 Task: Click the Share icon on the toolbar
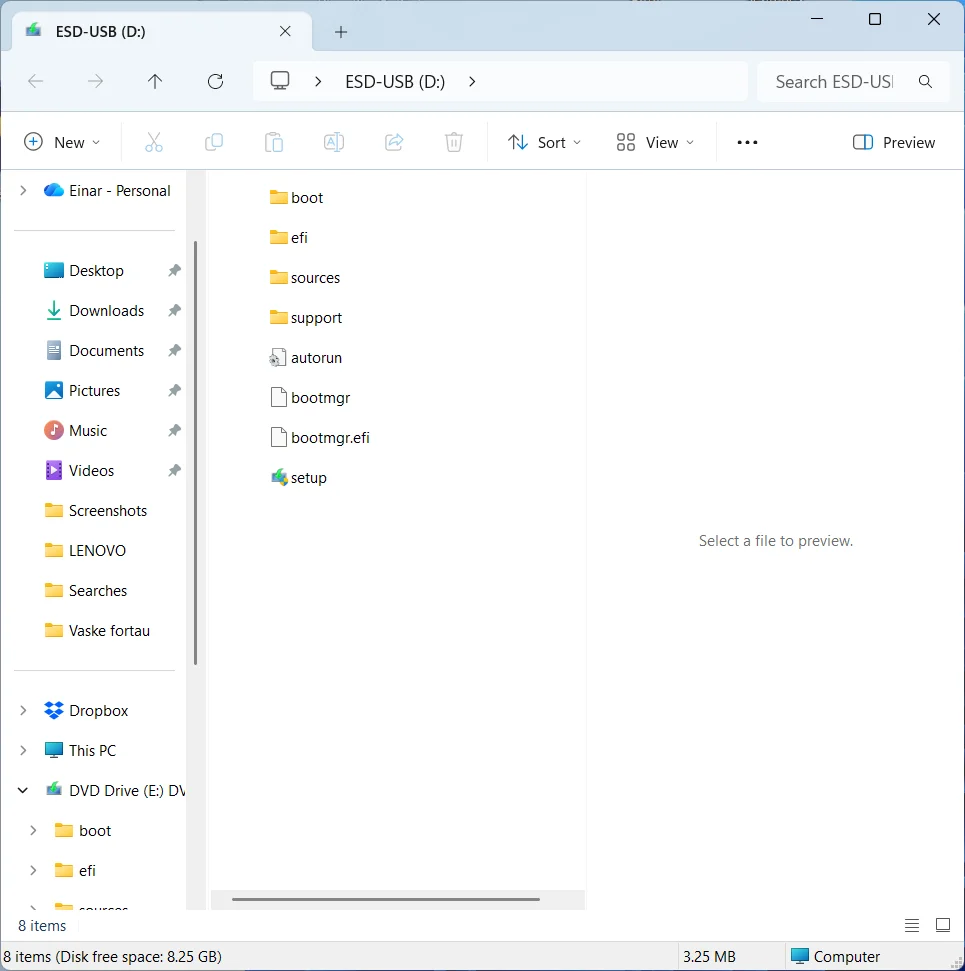click(394, 142)
